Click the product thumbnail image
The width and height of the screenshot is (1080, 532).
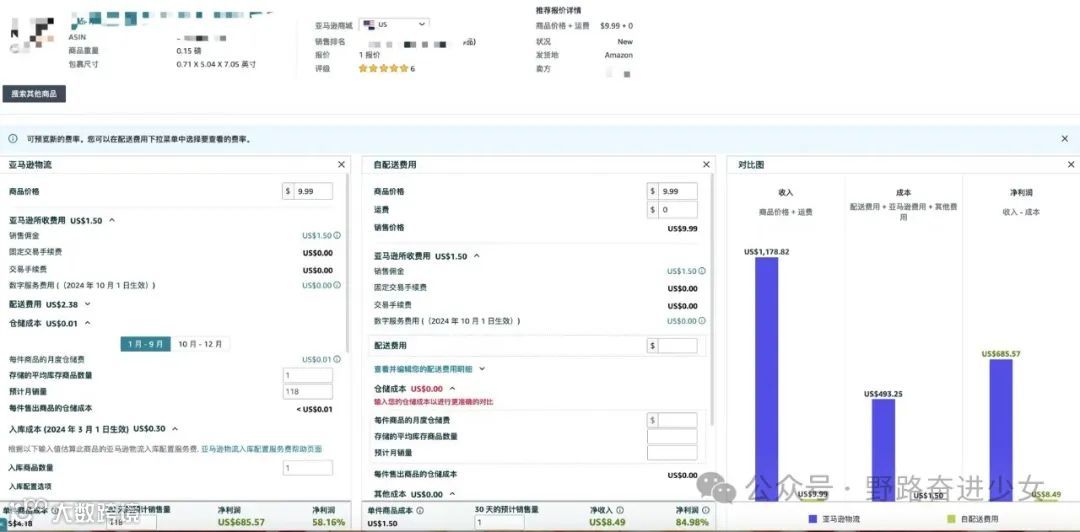coord(32,34)
